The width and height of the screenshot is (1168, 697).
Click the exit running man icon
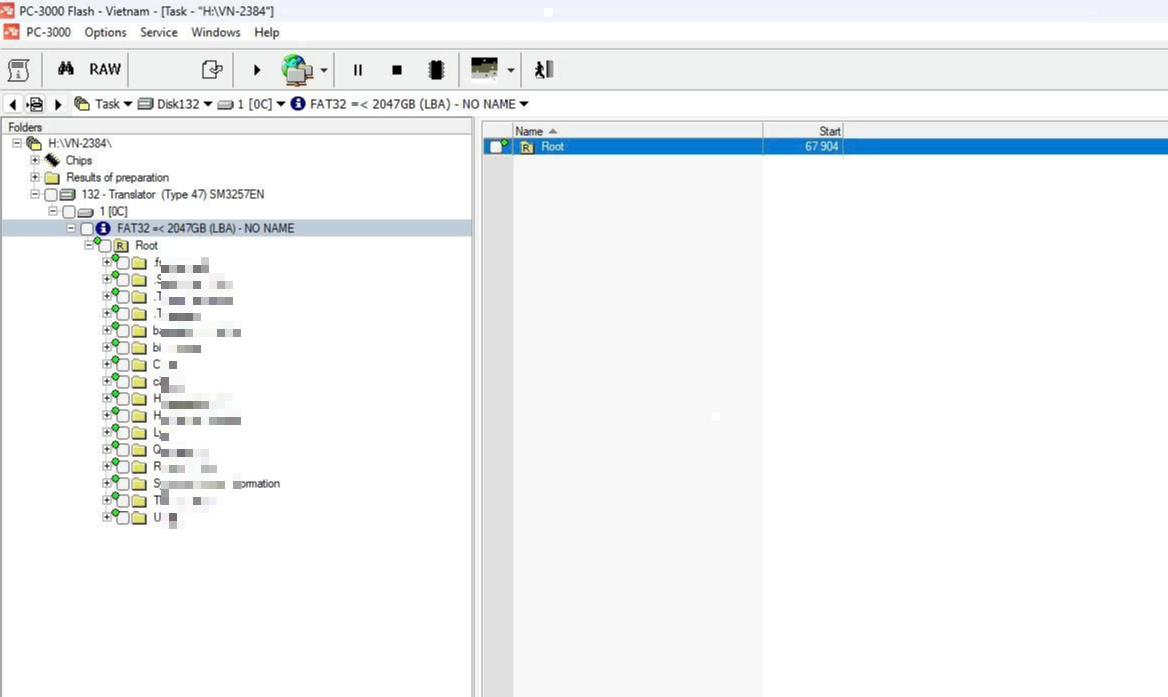point(544,69)
